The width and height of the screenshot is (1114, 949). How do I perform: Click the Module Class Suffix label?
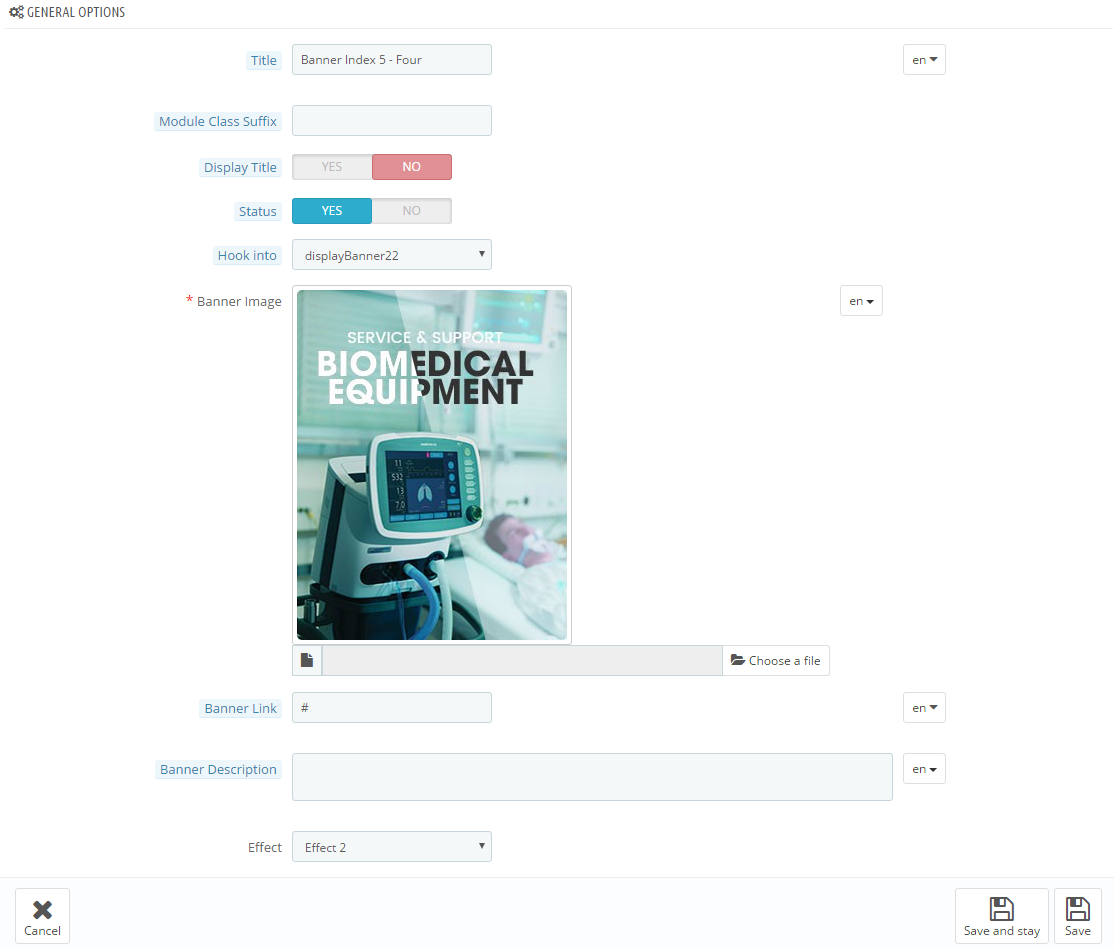[x=218, y=121]
